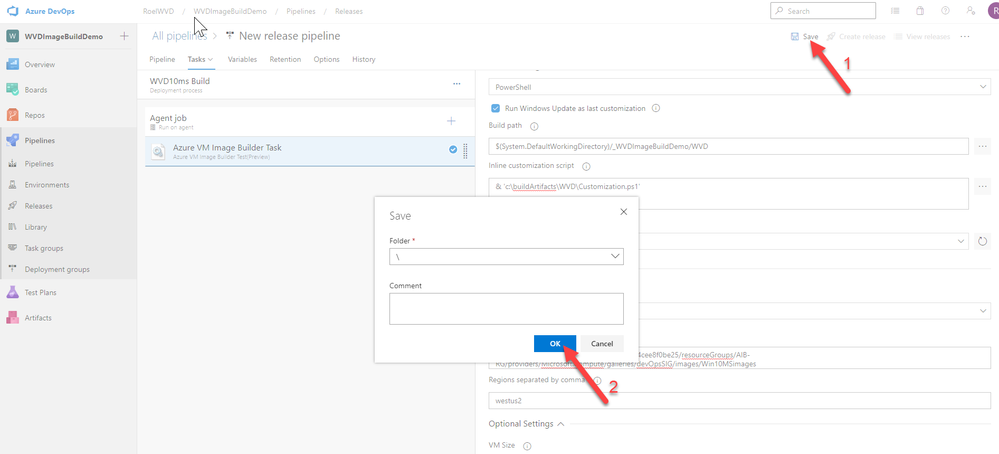Toggle Run Windows Update as last customization
The image size is (999, 454).
pyautogui.click(x=495, y=108)
